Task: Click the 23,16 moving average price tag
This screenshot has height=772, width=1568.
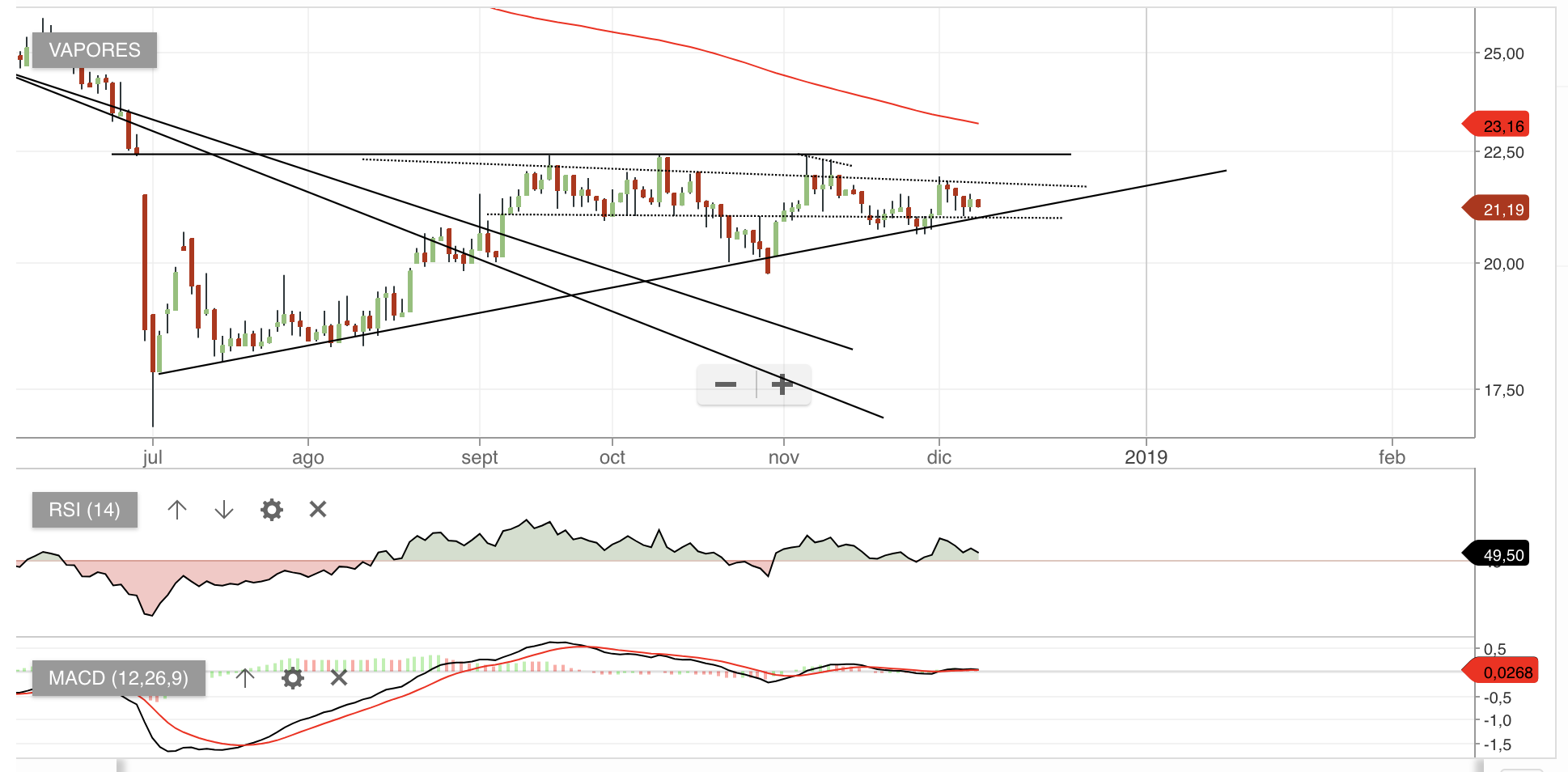Action: [1496, 125]
